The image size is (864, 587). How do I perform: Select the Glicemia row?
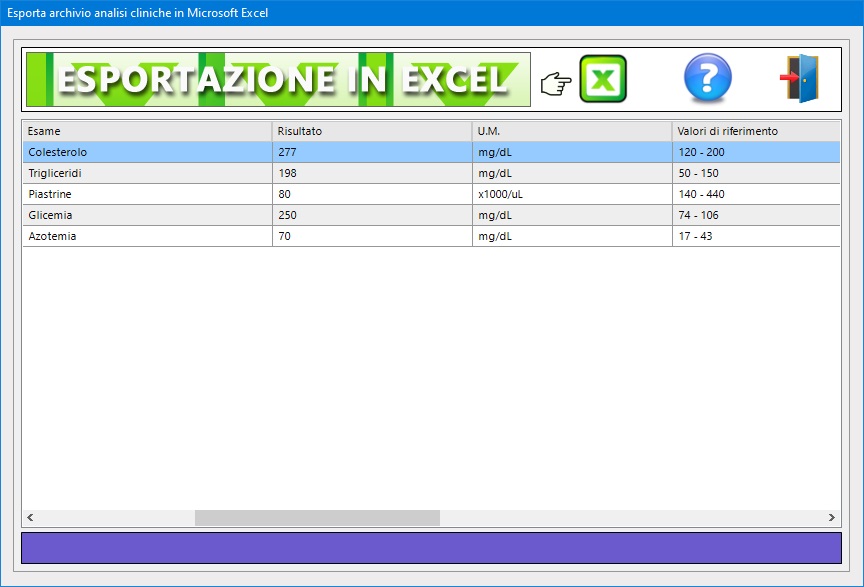pos(431,215)
